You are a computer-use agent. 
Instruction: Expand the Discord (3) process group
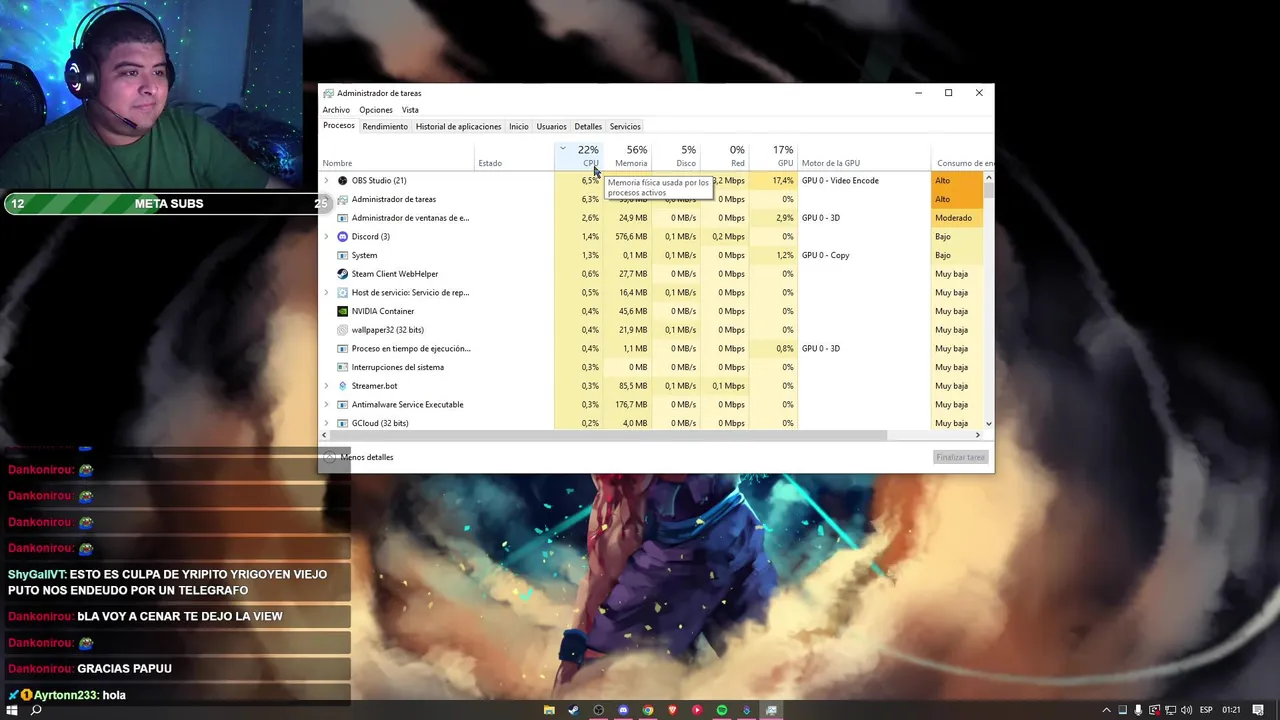(326, 237)
